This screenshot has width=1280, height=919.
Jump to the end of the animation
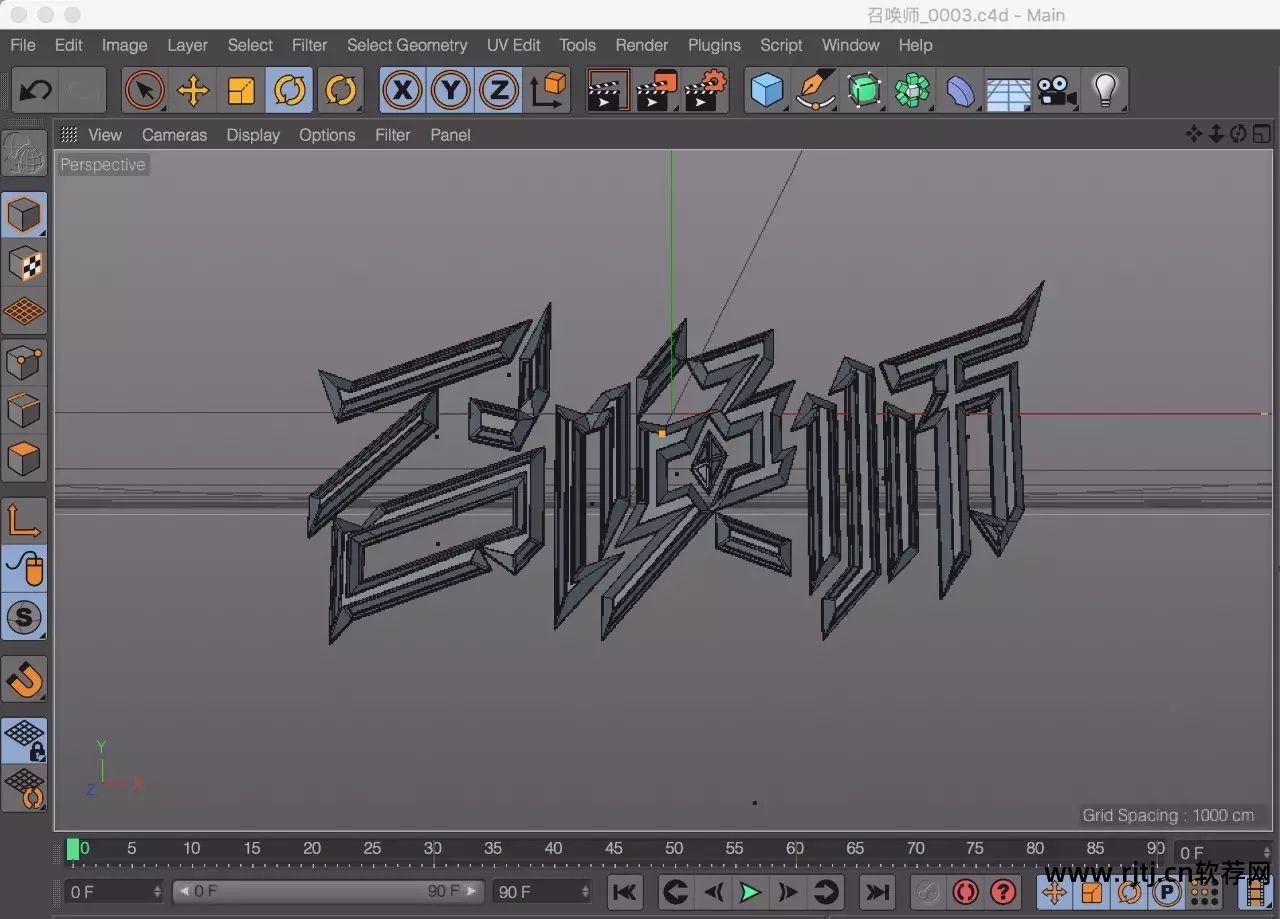point(877,891)
